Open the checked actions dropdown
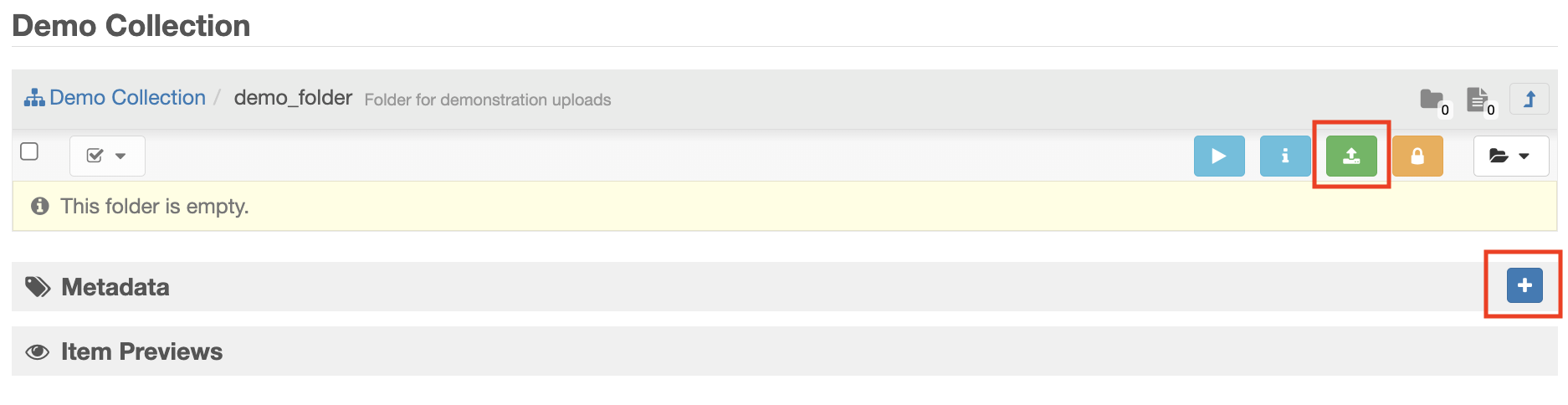 107,156
